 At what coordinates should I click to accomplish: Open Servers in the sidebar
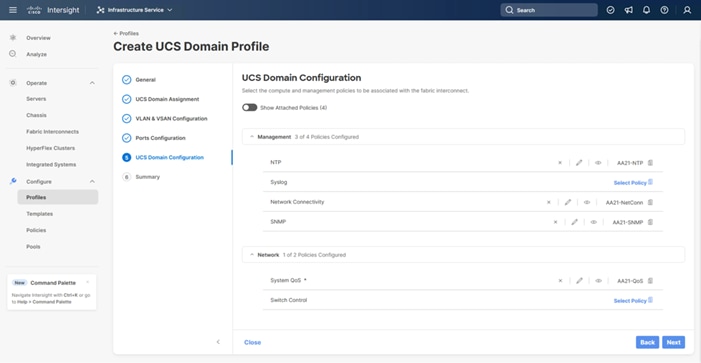[x=36, y=99]
